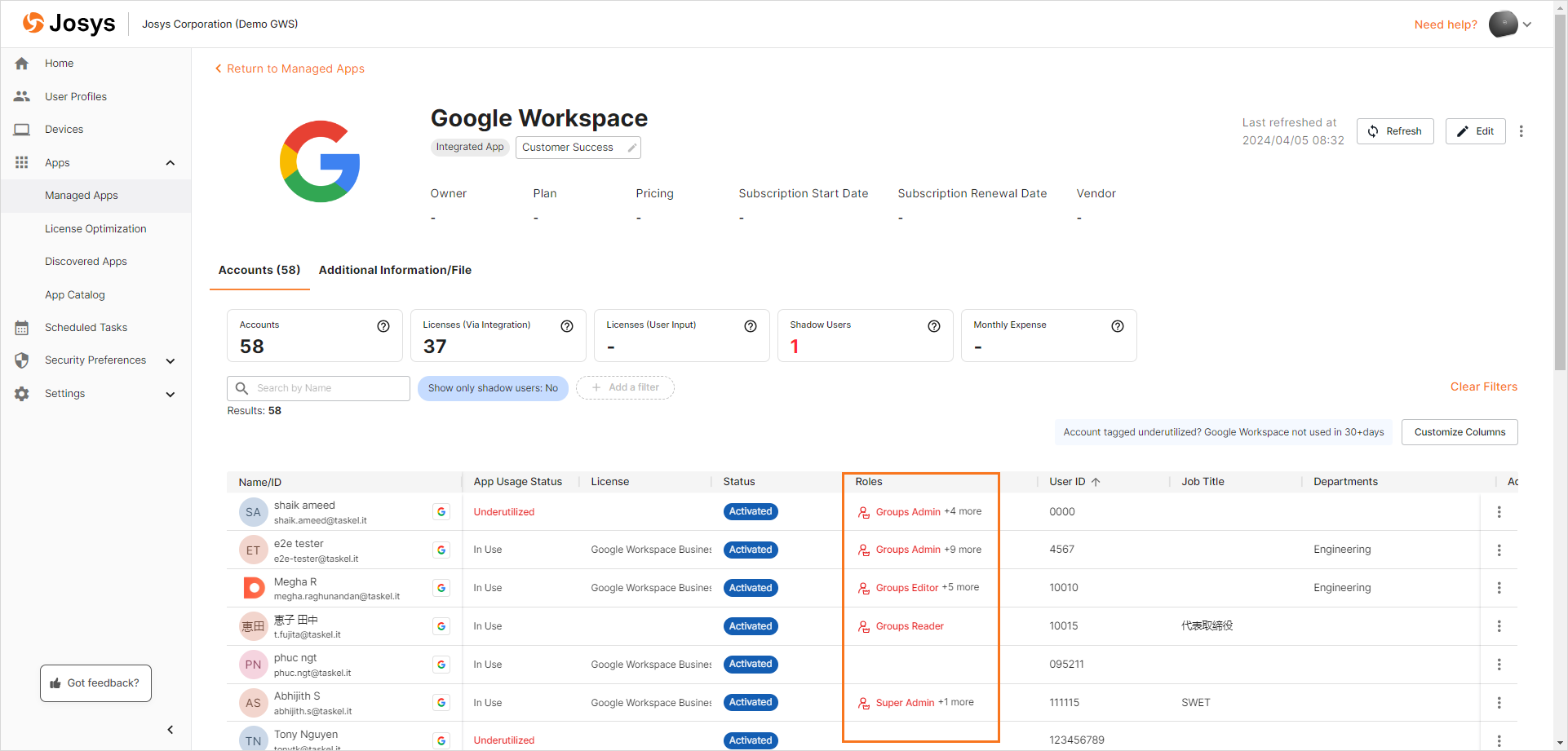This screenshot has height=751, width=1568.
Task: Open row menu for e2e tester
Action: point(1499,550)
